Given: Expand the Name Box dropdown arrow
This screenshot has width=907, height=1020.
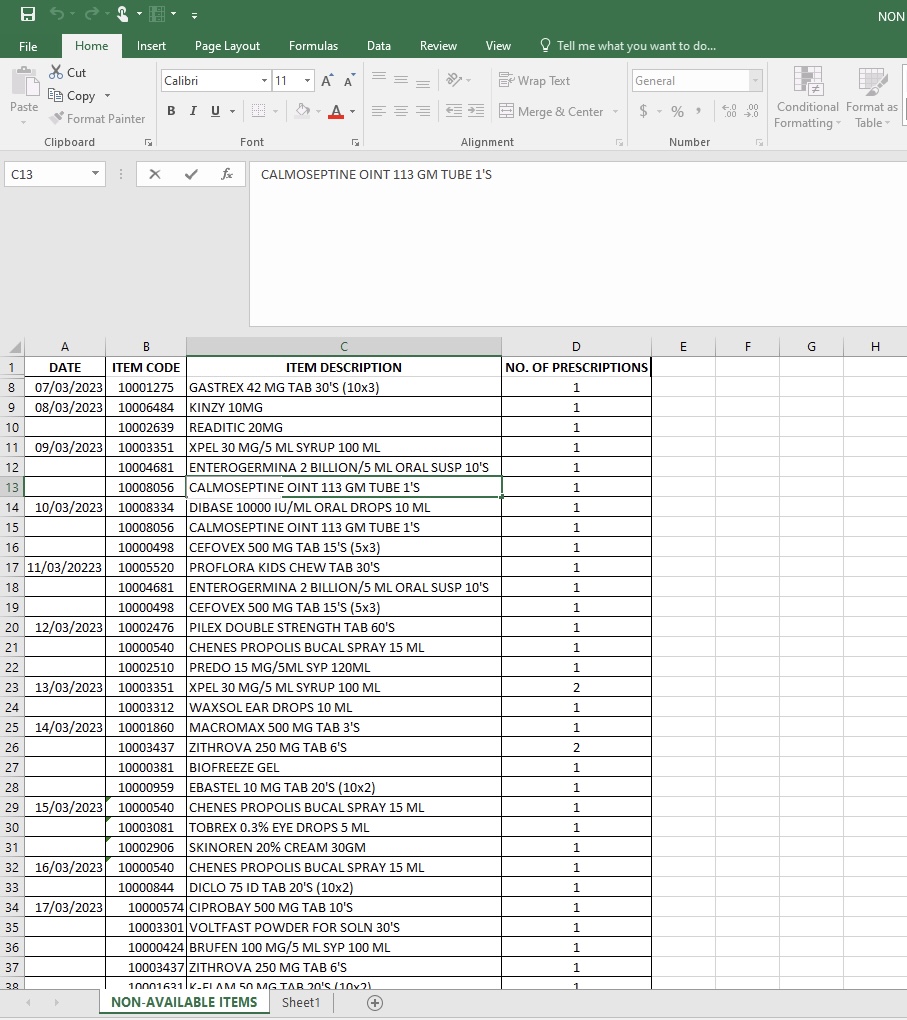Looking at the screenshot, I should (95, 173).
